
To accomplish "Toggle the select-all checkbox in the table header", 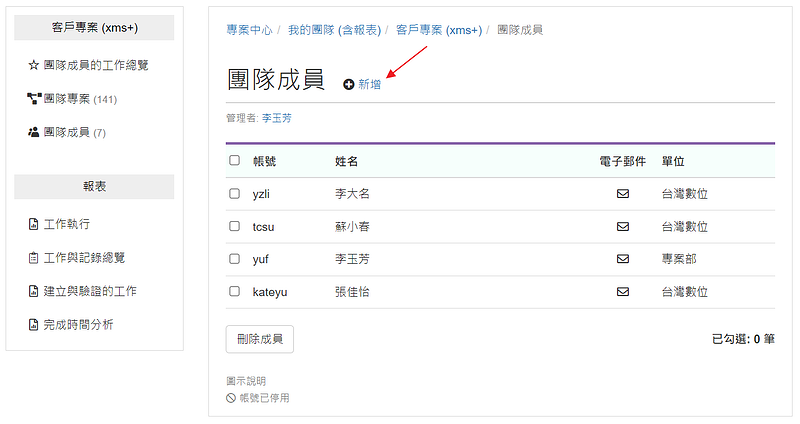I will (235, 160).
